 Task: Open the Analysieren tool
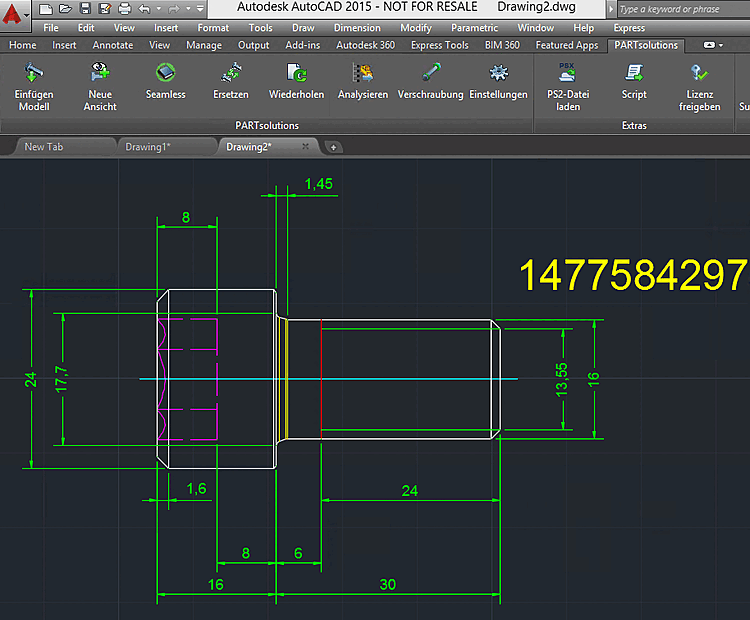coord(362,74)
